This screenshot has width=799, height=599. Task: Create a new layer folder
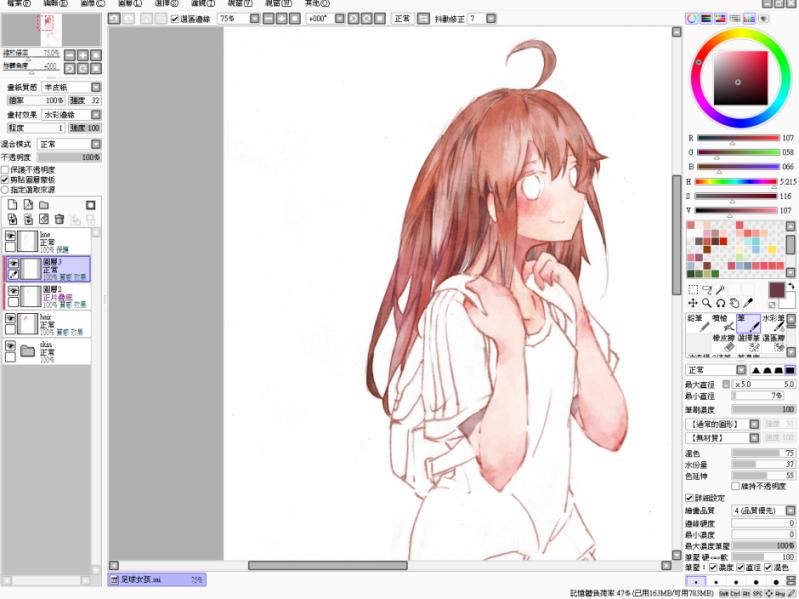click(44, 205)
